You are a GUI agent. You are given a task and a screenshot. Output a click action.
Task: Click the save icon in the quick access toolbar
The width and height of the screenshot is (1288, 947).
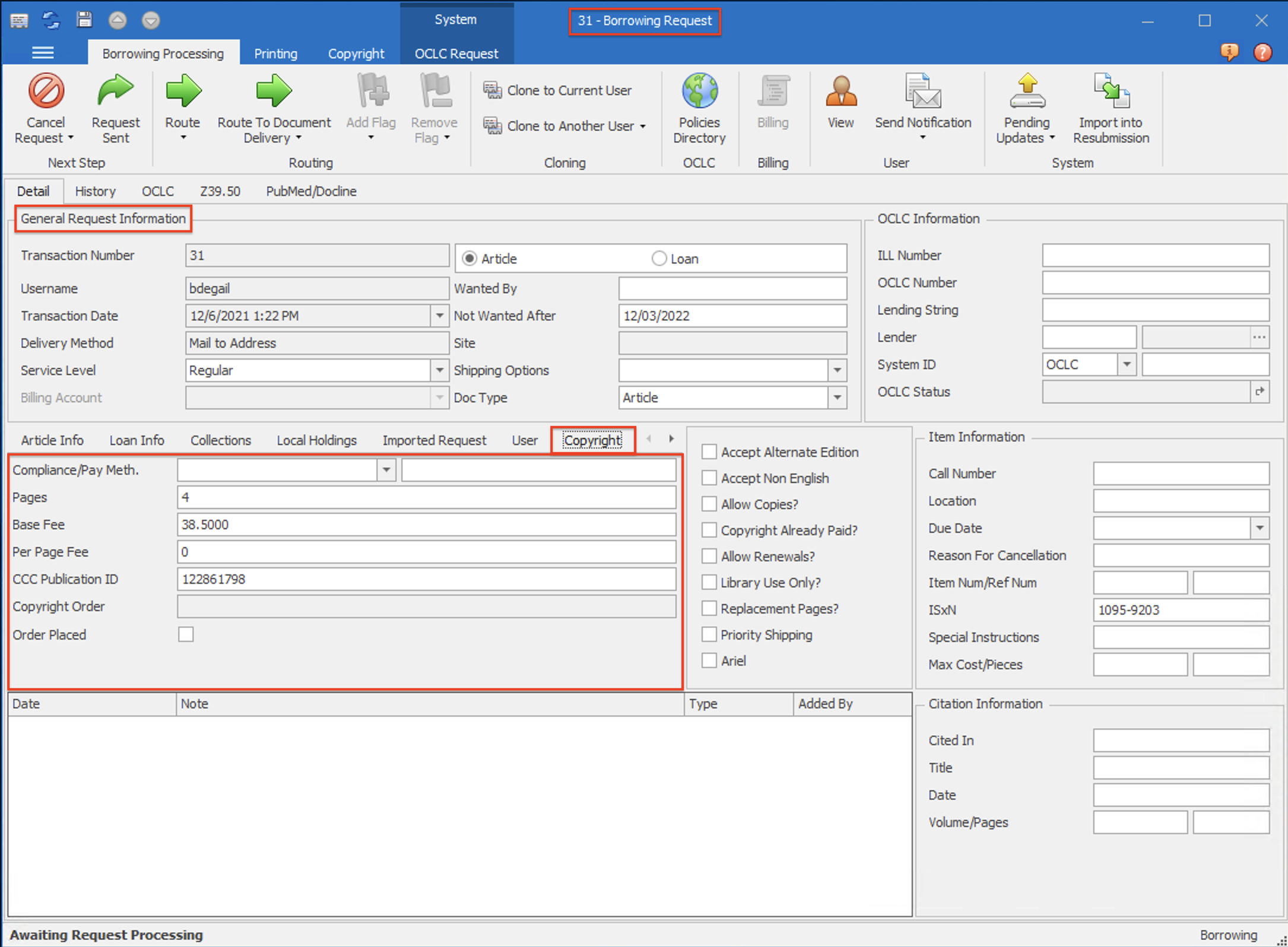pyautogui.click(x=84, y=20)
